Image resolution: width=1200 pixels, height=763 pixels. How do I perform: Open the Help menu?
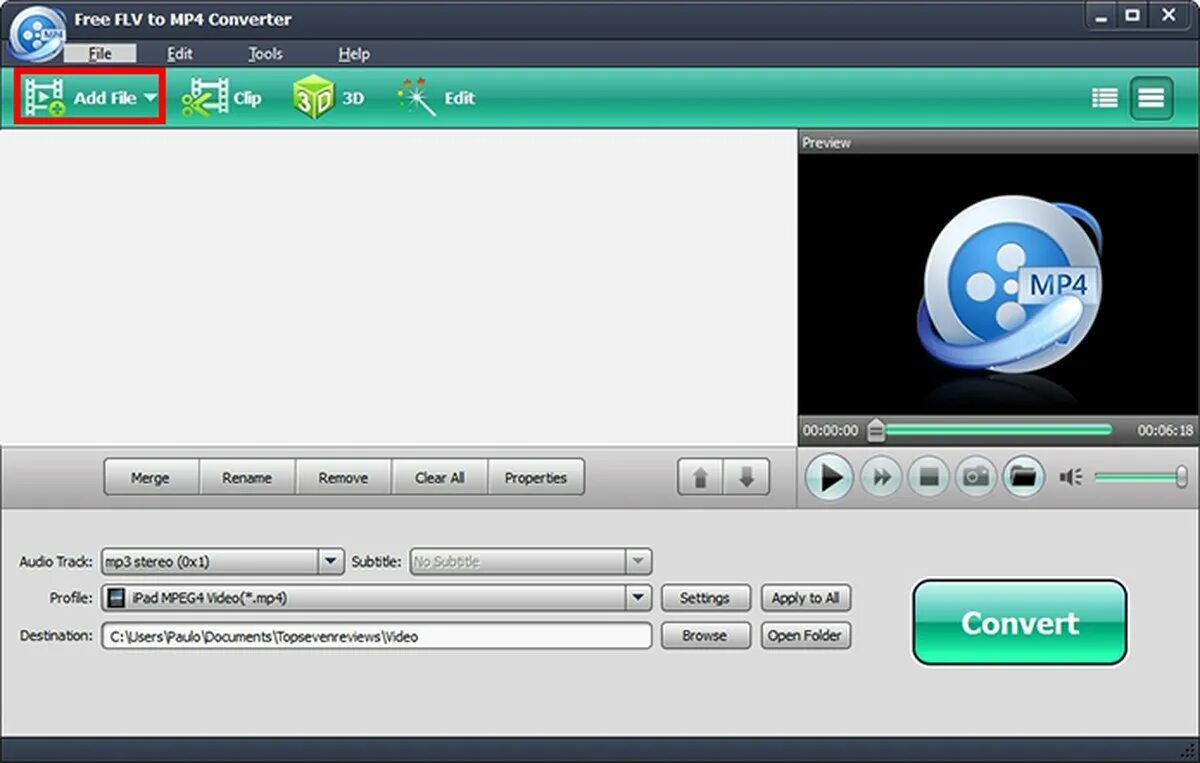[x=354, y=54]
